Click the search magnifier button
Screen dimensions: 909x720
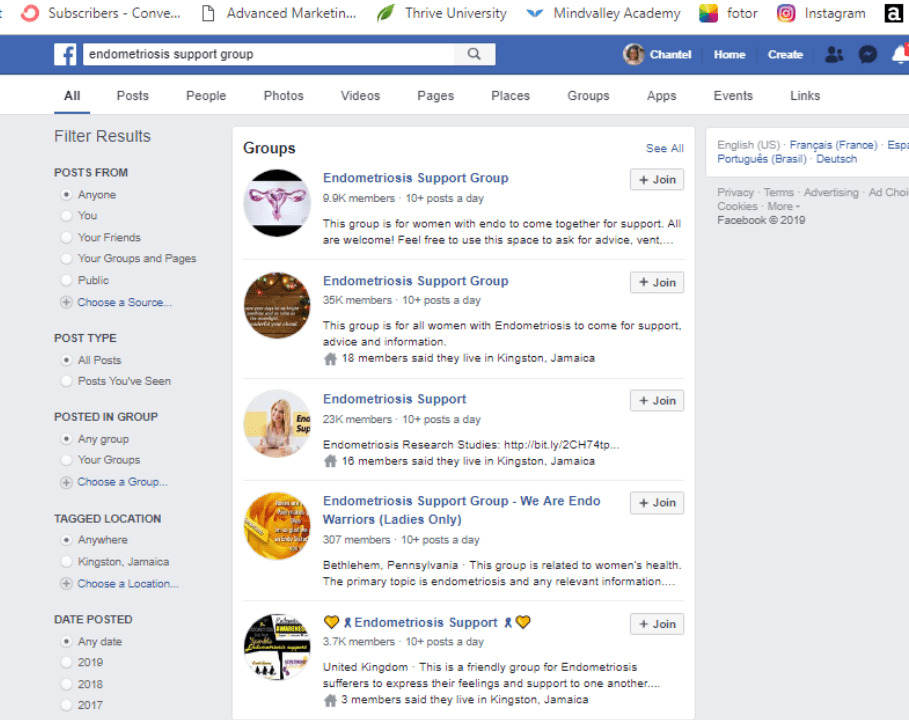[474, 54]
